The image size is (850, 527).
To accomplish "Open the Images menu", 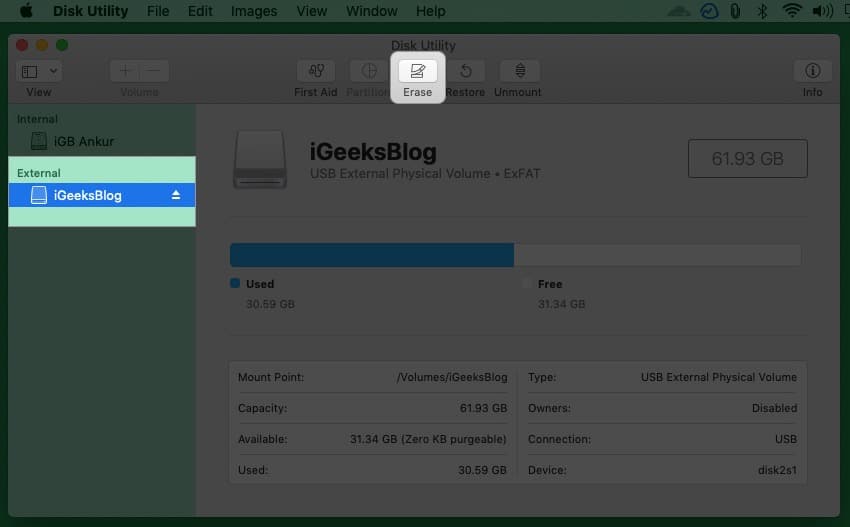I will click(x=254, y=11).
